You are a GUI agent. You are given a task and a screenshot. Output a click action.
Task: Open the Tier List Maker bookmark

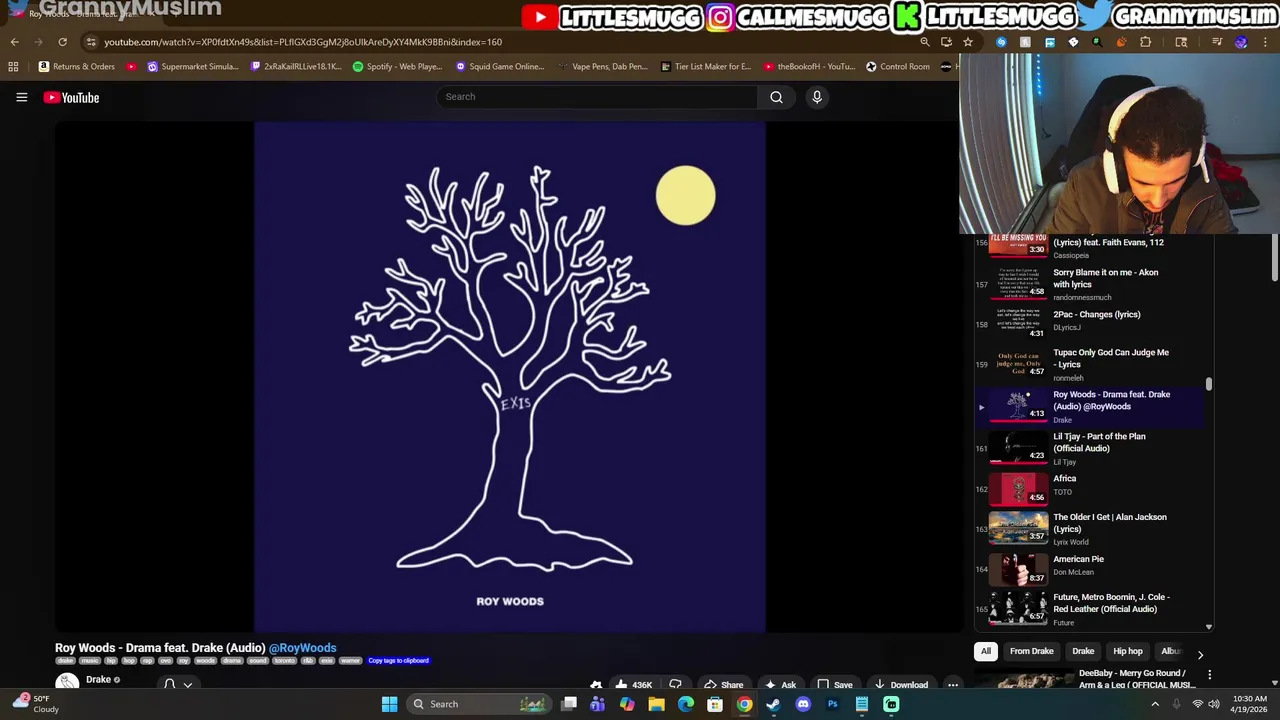point(705,67)
